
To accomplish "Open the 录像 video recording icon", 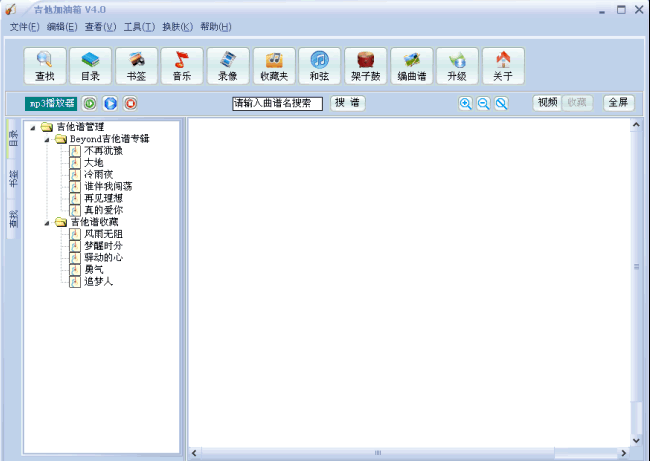I will pyautogui.click(x=228, y=65).
